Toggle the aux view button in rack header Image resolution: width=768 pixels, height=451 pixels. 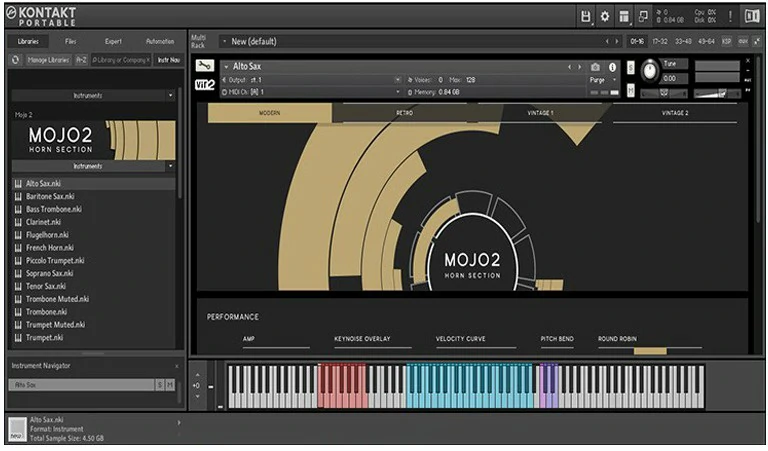coord(743,42)
